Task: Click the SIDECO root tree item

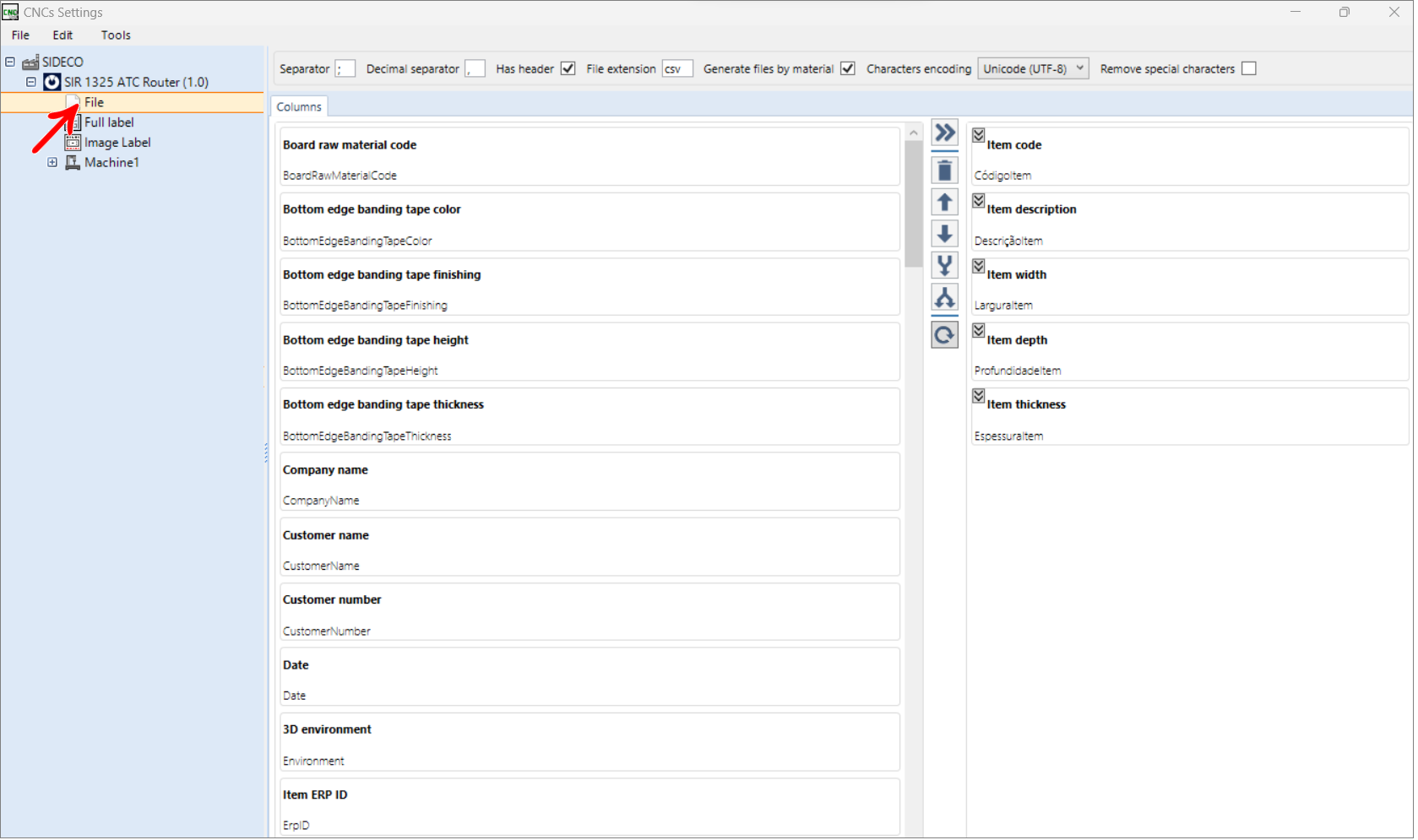Action: [x=63, y=62]
